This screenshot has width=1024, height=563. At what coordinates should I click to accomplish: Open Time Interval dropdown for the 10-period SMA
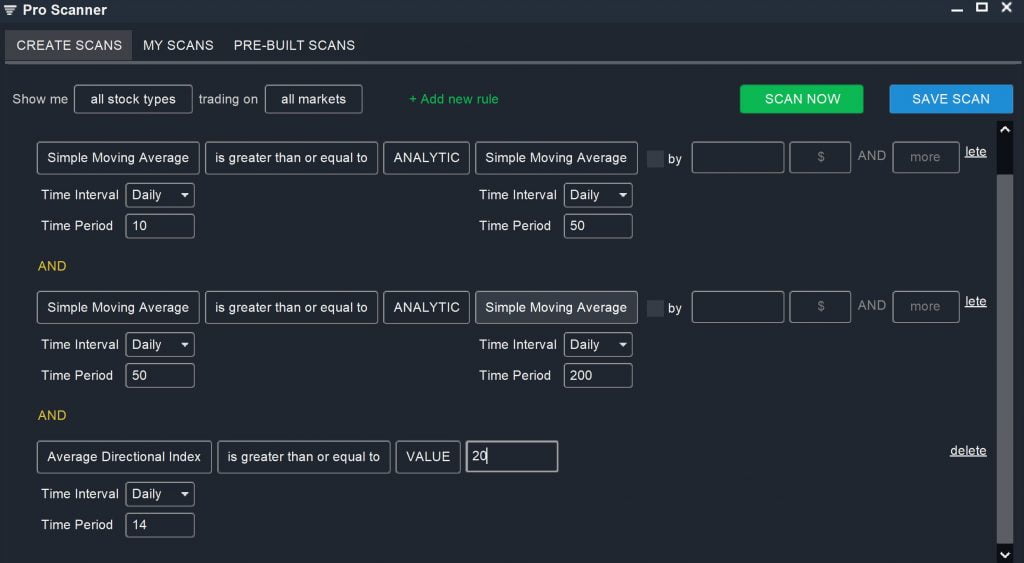pos(160,195)
